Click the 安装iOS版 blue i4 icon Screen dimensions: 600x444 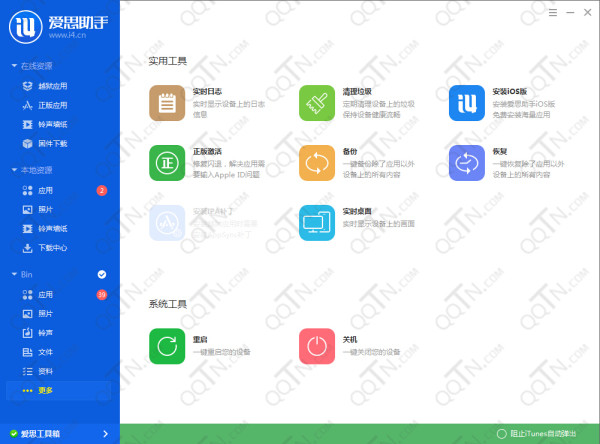pos(467,103)
